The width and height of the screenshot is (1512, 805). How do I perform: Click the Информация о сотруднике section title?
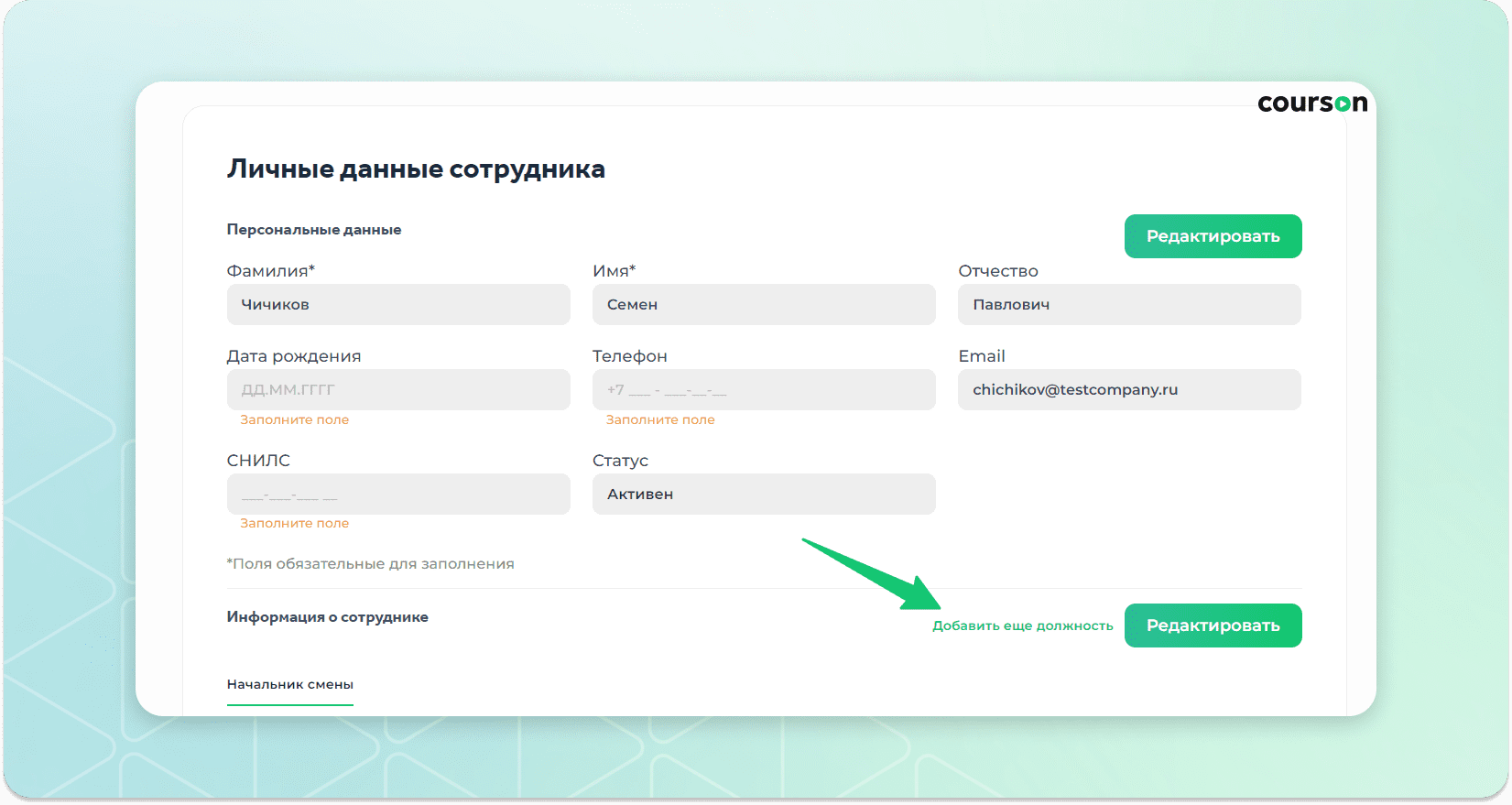tap(327, 617)
